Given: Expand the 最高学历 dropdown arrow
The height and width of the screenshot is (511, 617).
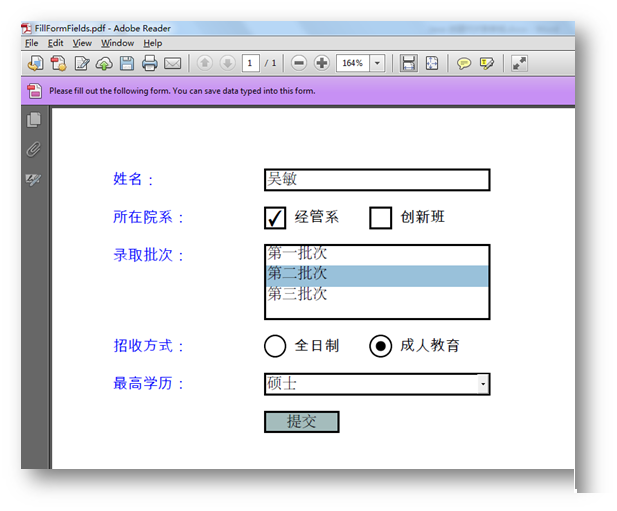Looking at the screenshot, I should pyautogui.click(x=483, y=384).
